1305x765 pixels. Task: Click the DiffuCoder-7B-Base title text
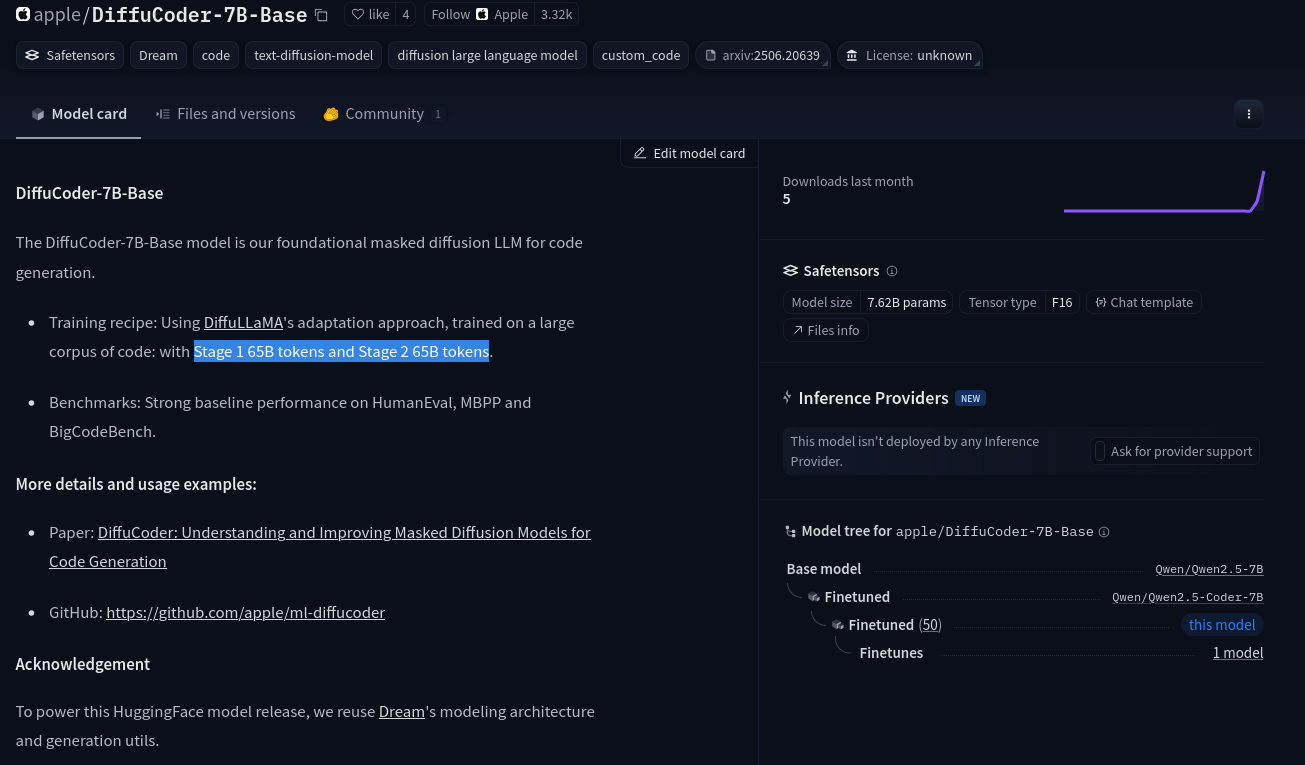(x=200, y=15)
